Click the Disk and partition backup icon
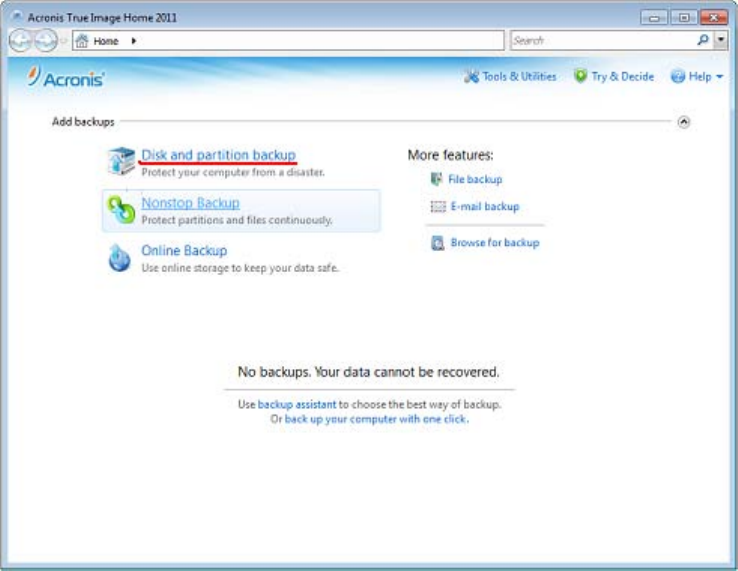The height and width of the screenshot is (571, 738). (121, 161)
